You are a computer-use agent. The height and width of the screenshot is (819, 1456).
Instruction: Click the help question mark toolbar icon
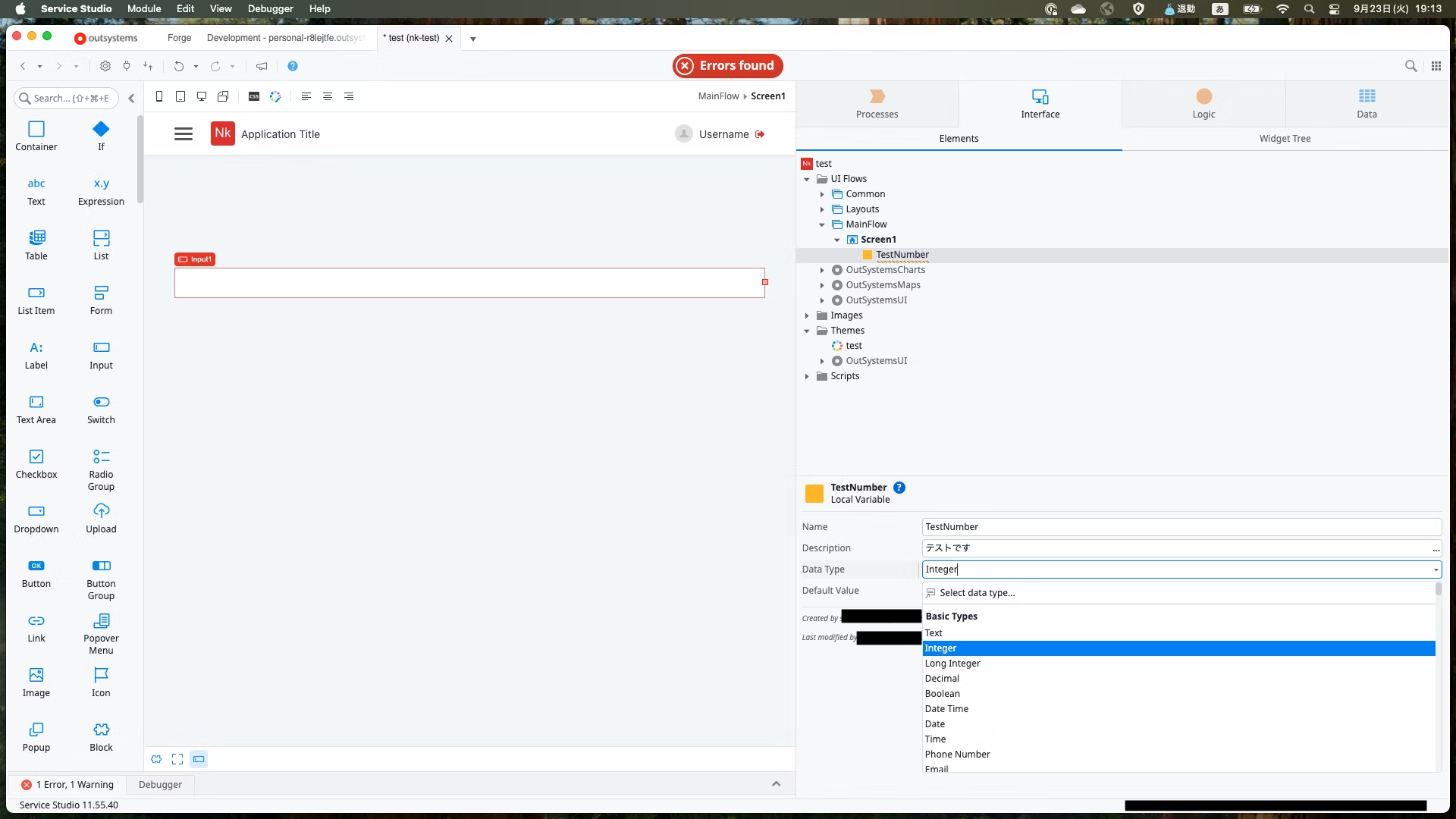(x=293, y=66)
